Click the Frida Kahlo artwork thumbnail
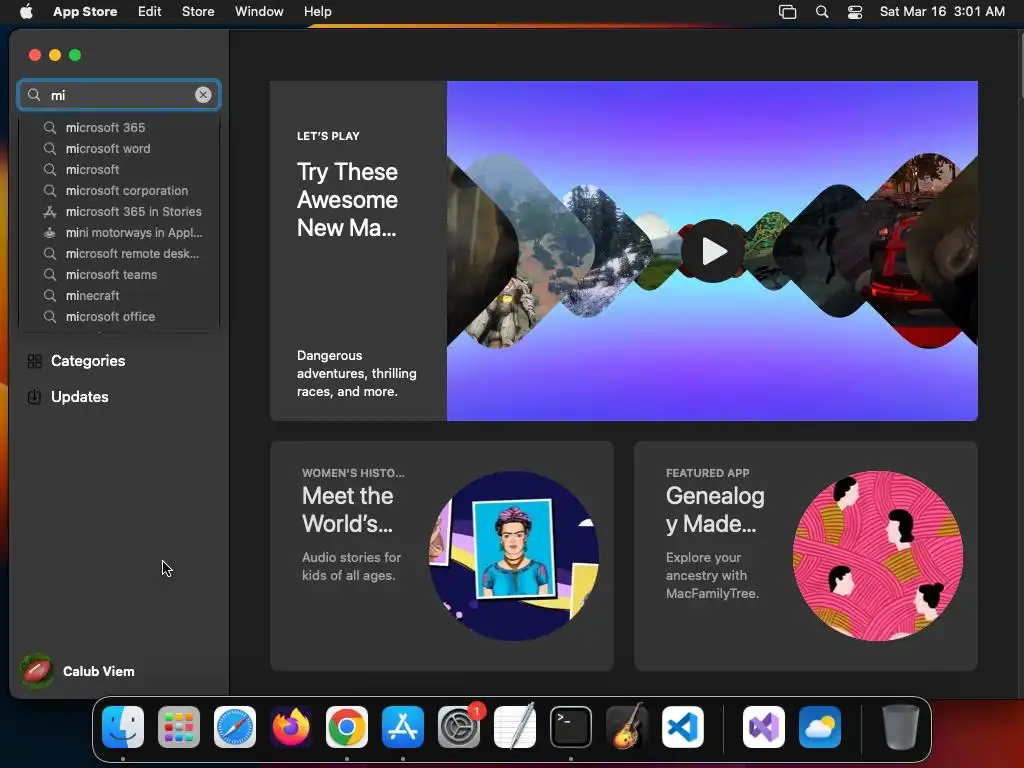The image size is (1024, 768). coord(514,555)
